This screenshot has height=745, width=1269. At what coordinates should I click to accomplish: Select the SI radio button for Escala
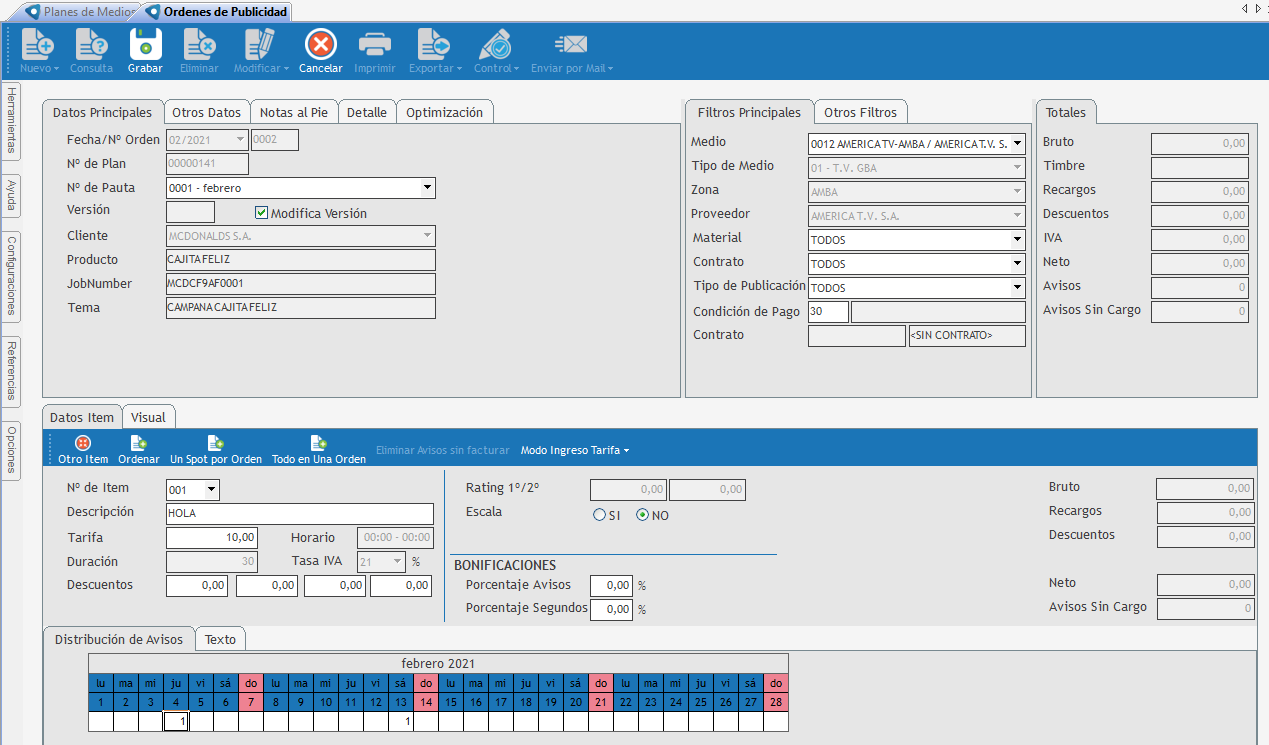point(599,515)
